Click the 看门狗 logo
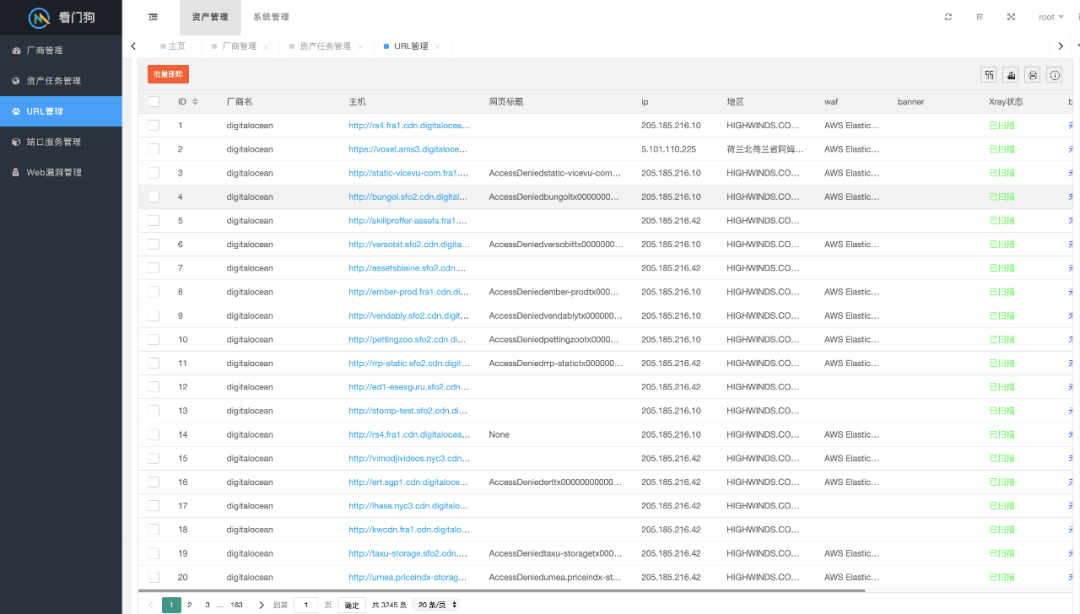This screenshot has height=614, width=1080. (61, 17)
